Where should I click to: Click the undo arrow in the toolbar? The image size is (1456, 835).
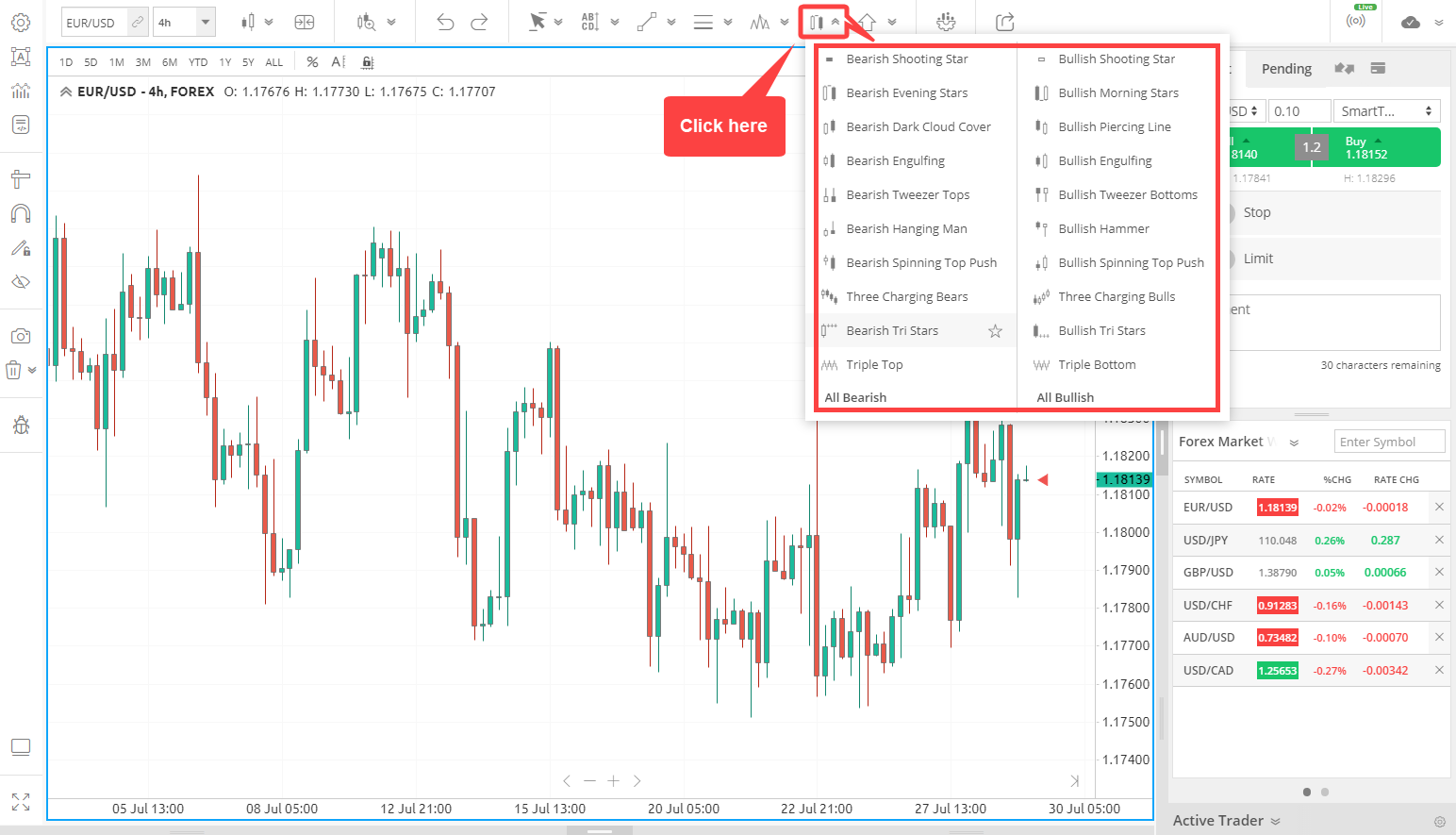444,21
